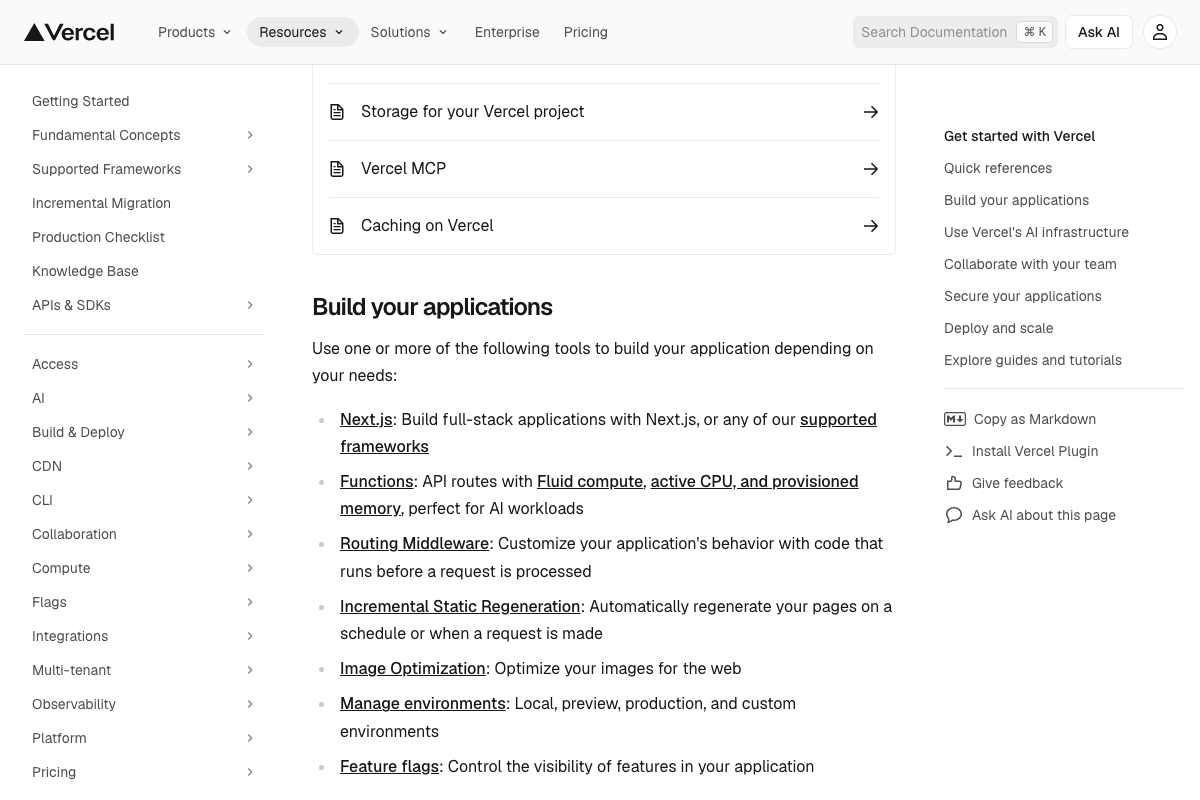
Task: Open the Solutions menu
Action: [x=409, y=32]
